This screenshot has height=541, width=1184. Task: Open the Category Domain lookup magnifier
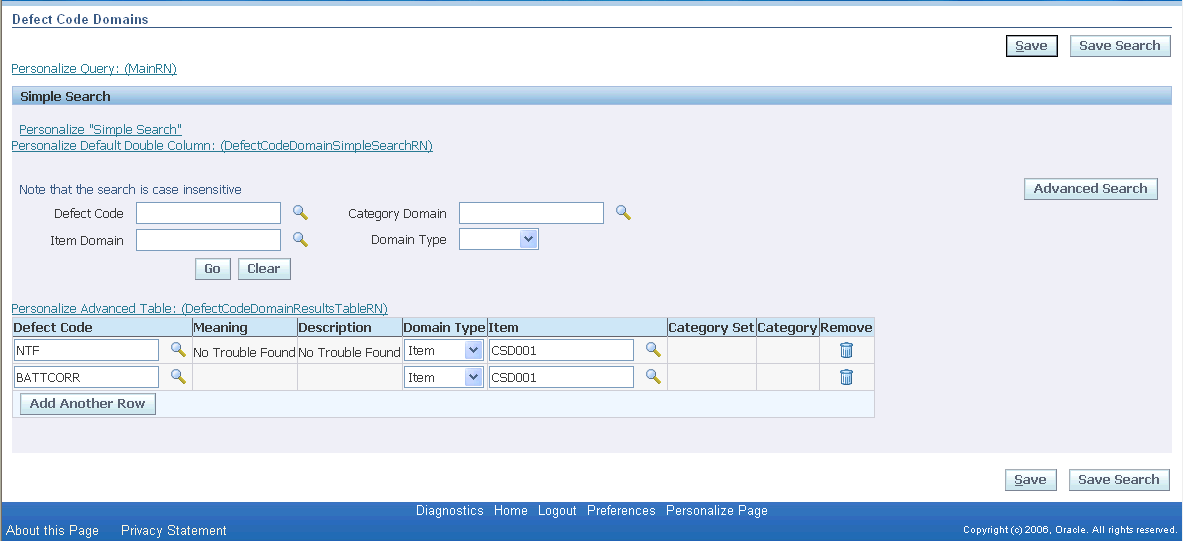623,212
